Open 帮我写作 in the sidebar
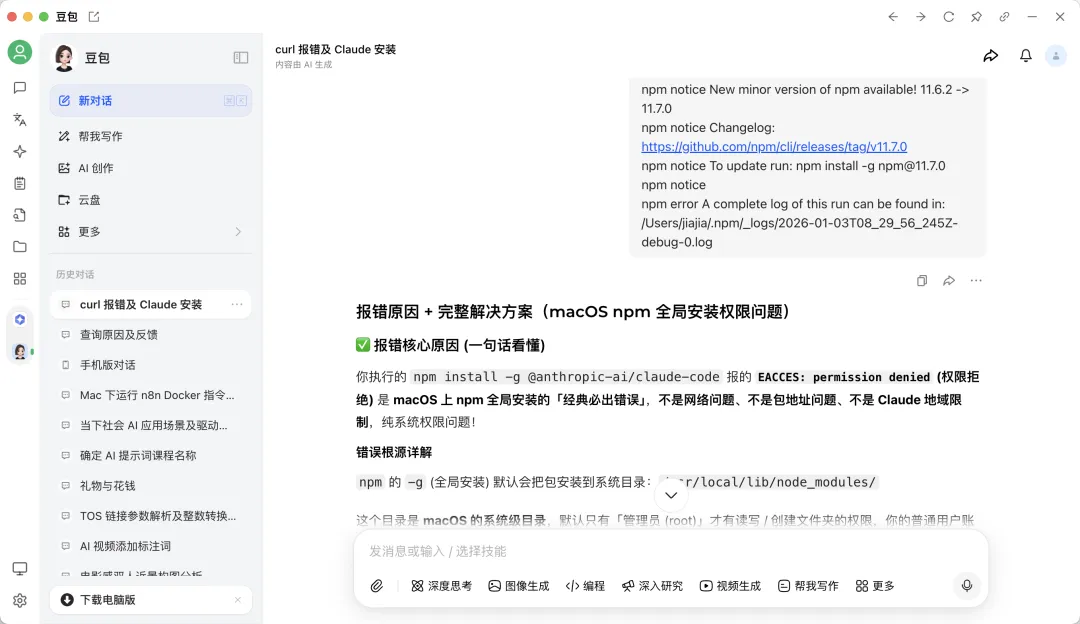The width and height of the screenshot is (1080, 624). click(x=151, y=136)
